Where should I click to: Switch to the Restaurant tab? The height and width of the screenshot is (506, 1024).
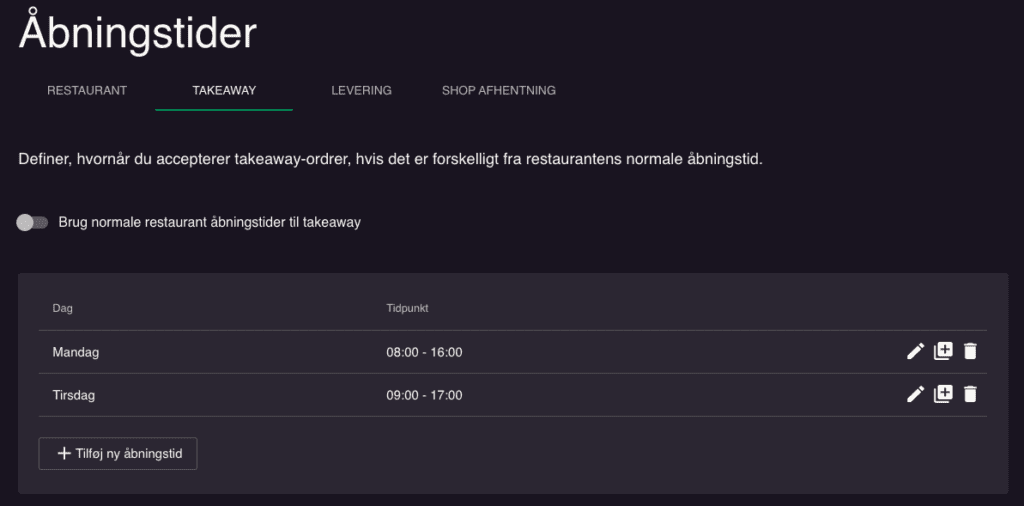pos(87,91)
